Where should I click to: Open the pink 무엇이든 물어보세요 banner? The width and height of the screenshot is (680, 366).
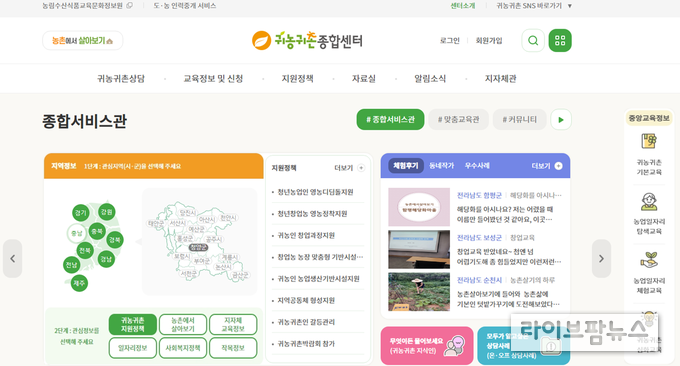[427, 346]
